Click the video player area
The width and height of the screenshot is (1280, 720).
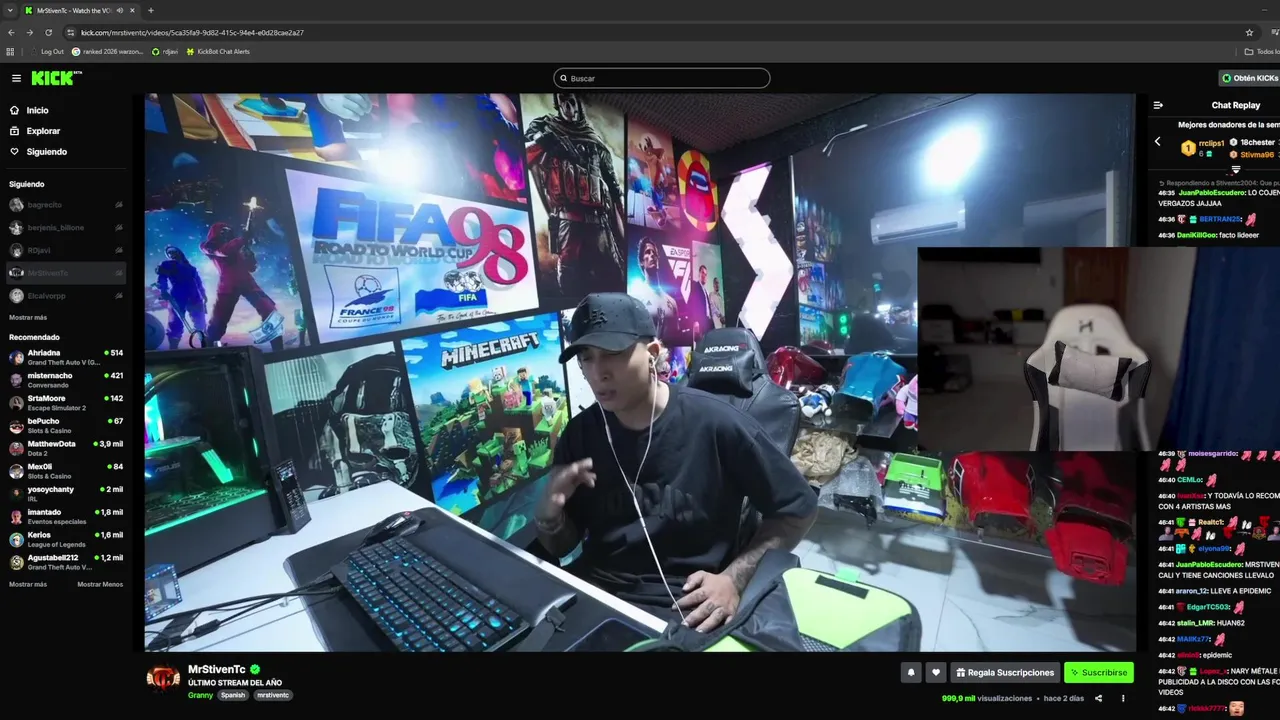640,372
